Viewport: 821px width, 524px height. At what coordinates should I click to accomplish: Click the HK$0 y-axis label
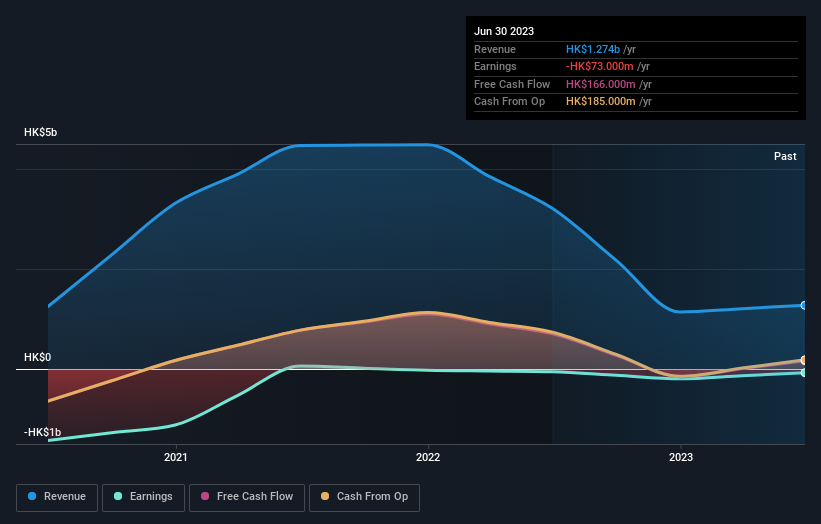[x=37, y=358]
